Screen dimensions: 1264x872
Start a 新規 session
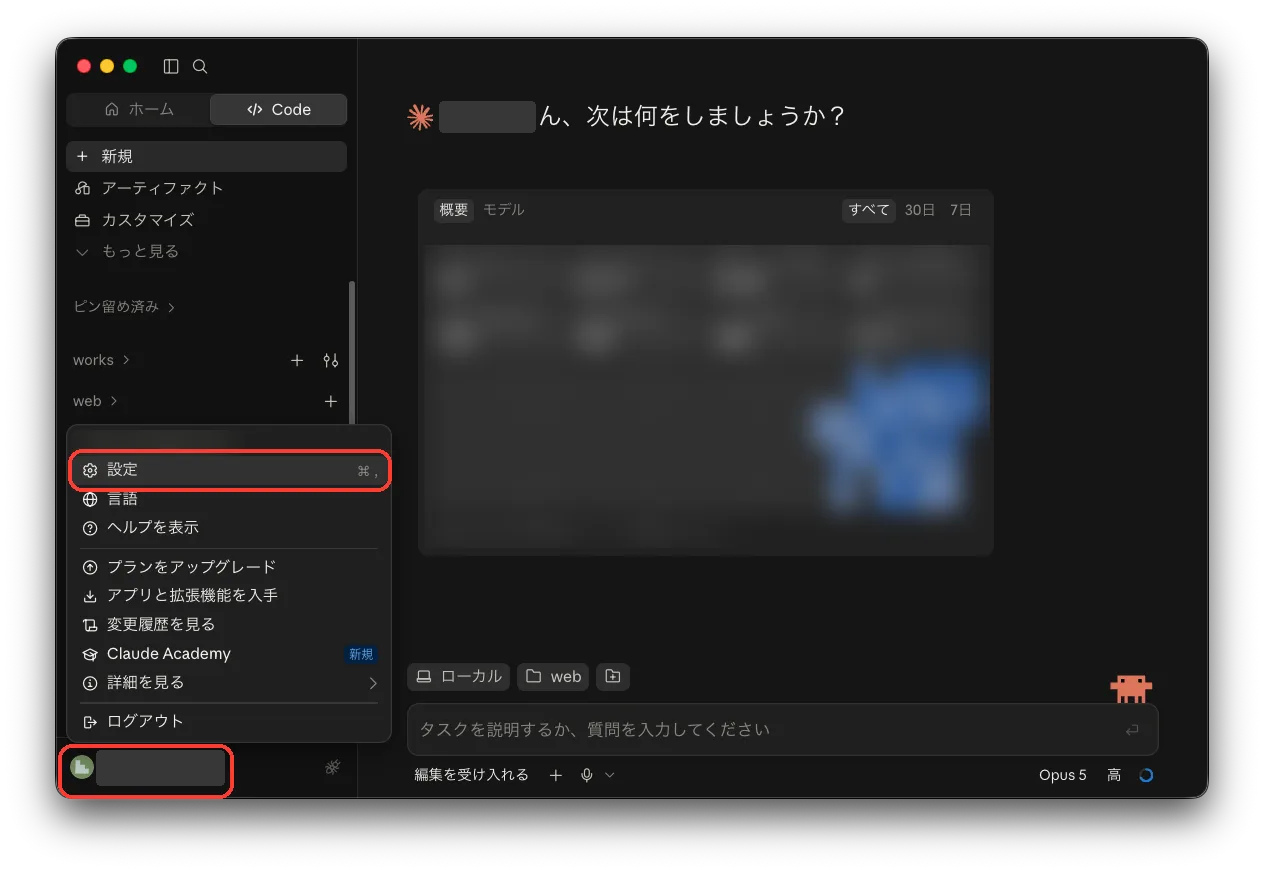pyautogui.click(x=206, y=156)
